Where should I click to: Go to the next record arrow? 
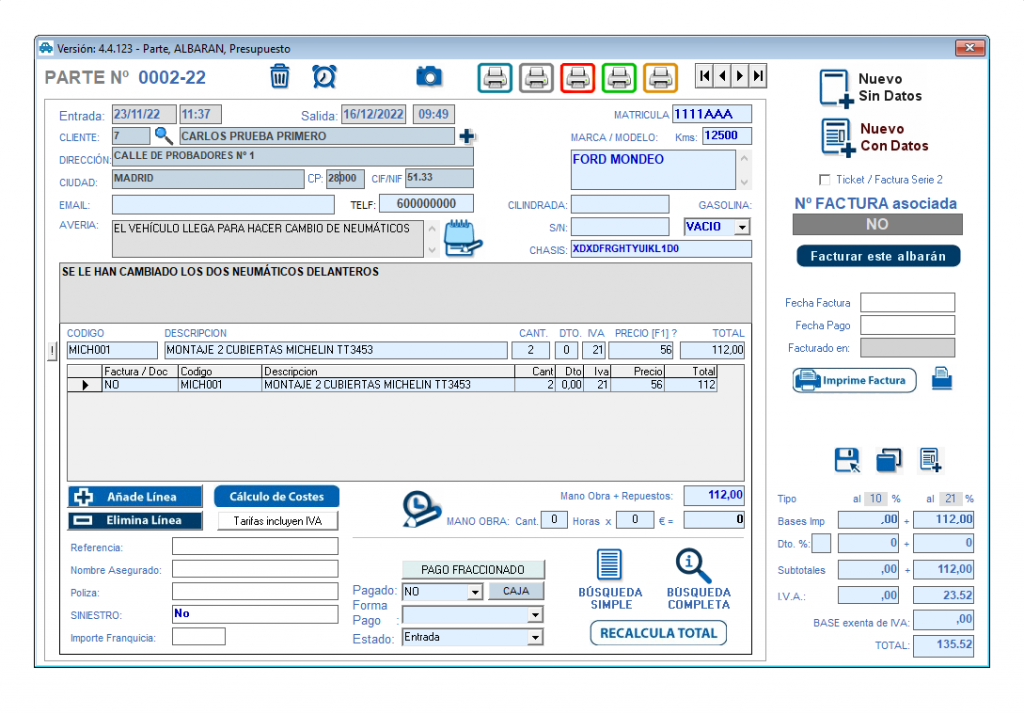[740, 76]
